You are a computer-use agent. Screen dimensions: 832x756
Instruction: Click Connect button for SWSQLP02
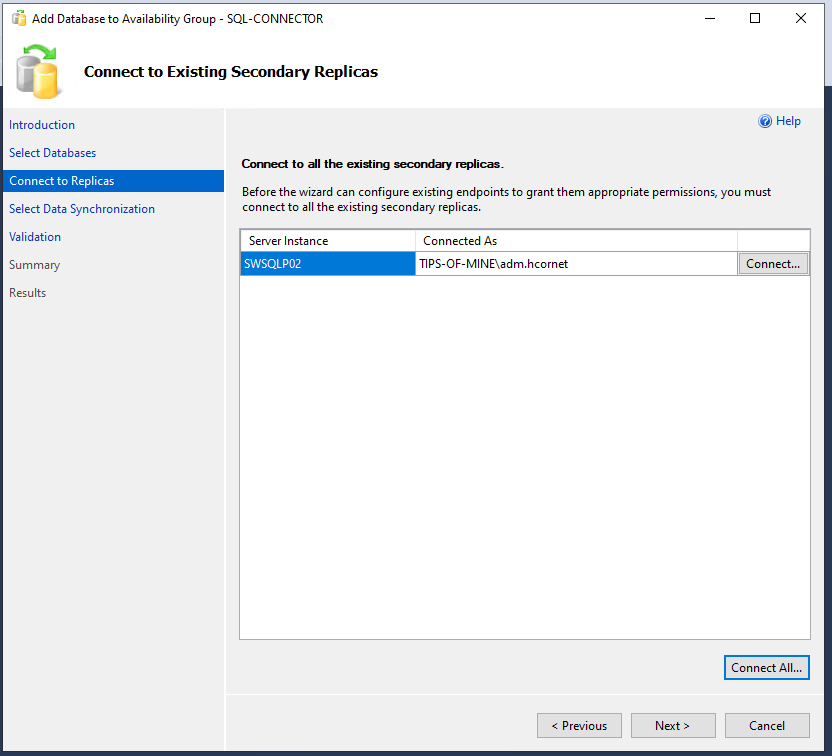tap(773, 264)
